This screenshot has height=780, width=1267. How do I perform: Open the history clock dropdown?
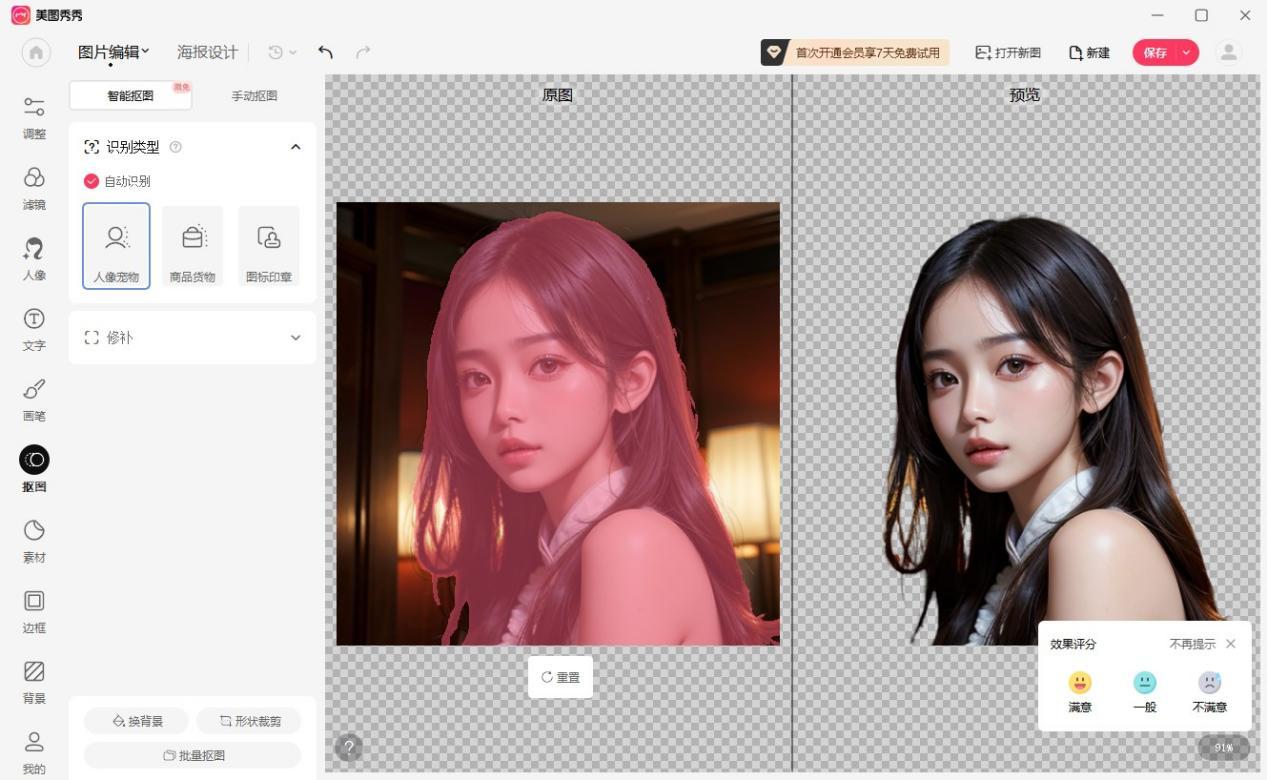pos(283,52)
